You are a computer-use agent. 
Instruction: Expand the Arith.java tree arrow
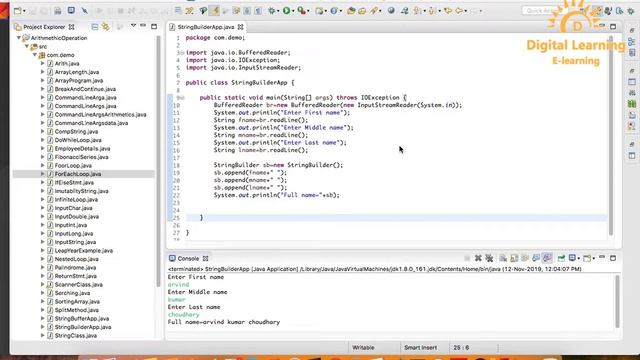pyautogui.click(x=42, y=64)
